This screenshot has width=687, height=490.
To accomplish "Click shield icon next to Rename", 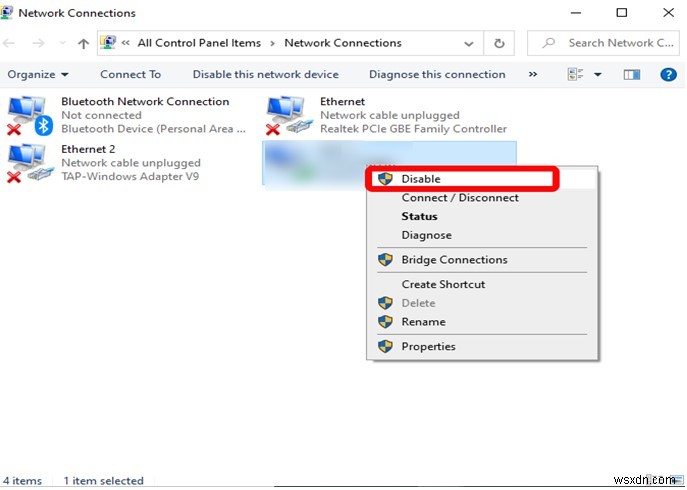I will tap(385, 322).
